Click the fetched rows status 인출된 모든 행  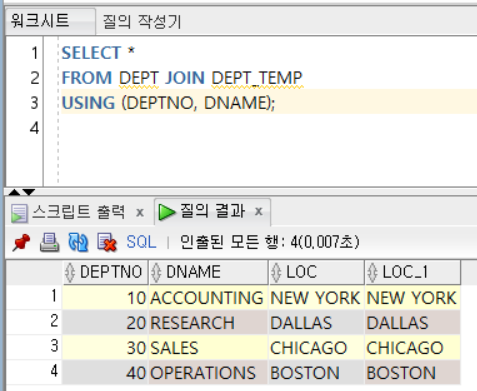pyautogui.click(x=269, y=242)
